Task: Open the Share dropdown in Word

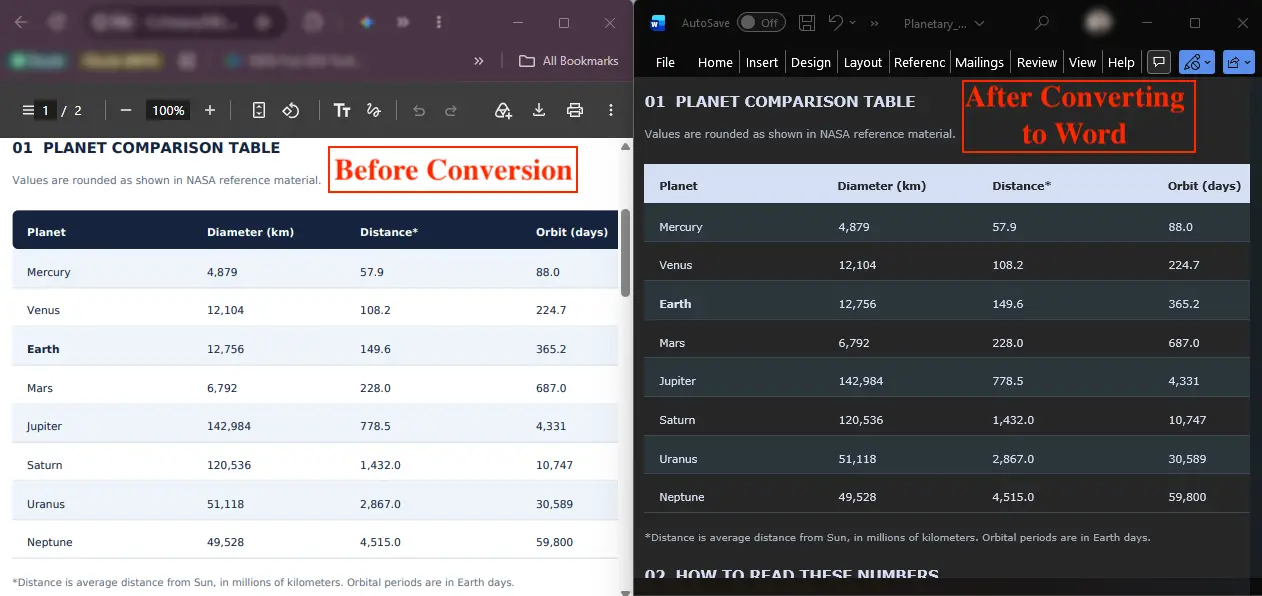Action: (x=1239, y=62)
